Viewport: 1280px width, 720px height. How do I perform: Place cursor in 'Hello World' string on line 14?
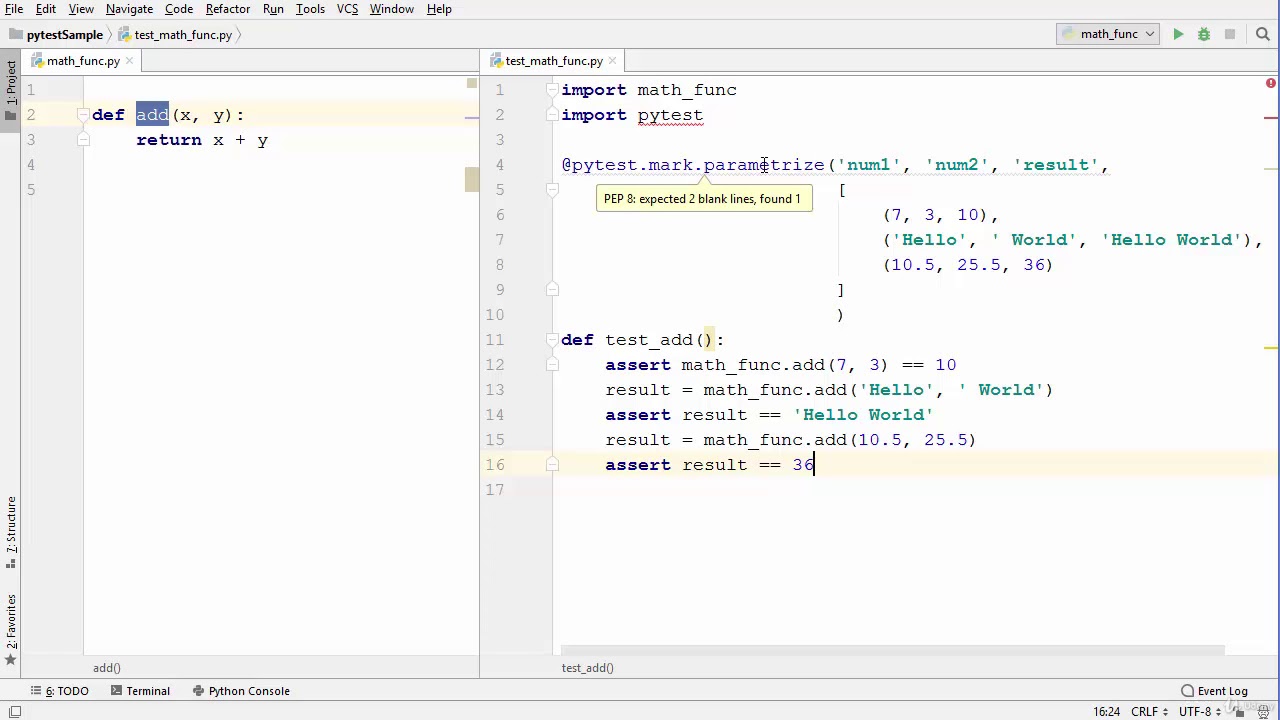[x=864, y=415]
